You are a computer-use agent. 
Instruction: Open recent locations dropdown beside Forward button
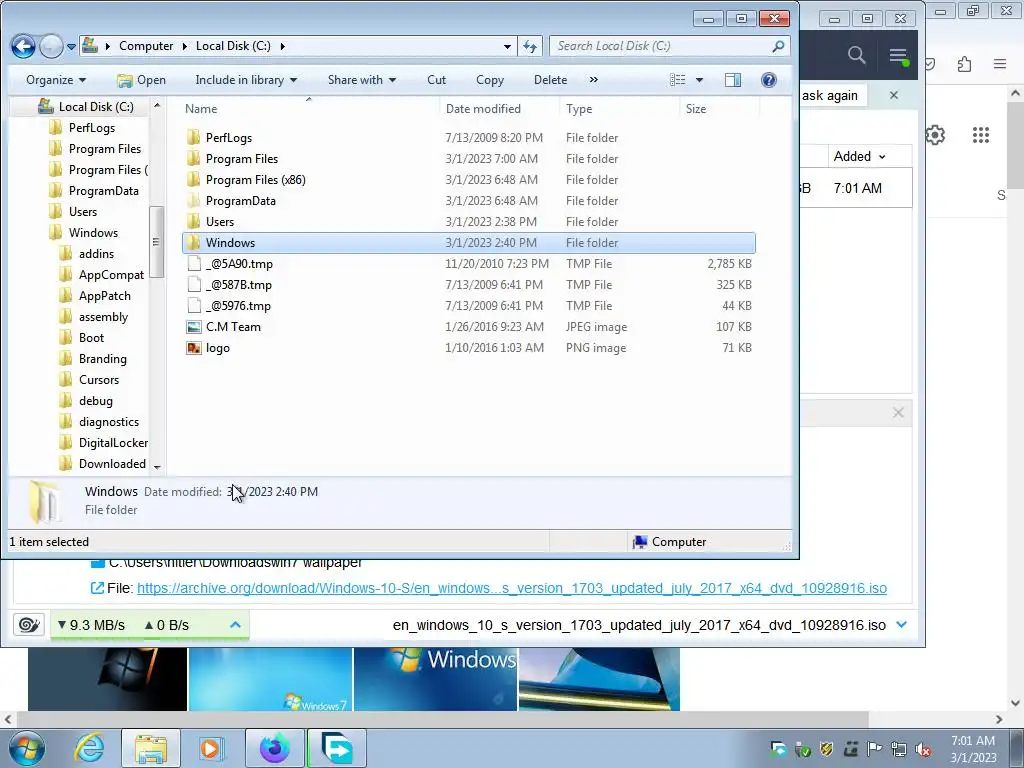71,47
